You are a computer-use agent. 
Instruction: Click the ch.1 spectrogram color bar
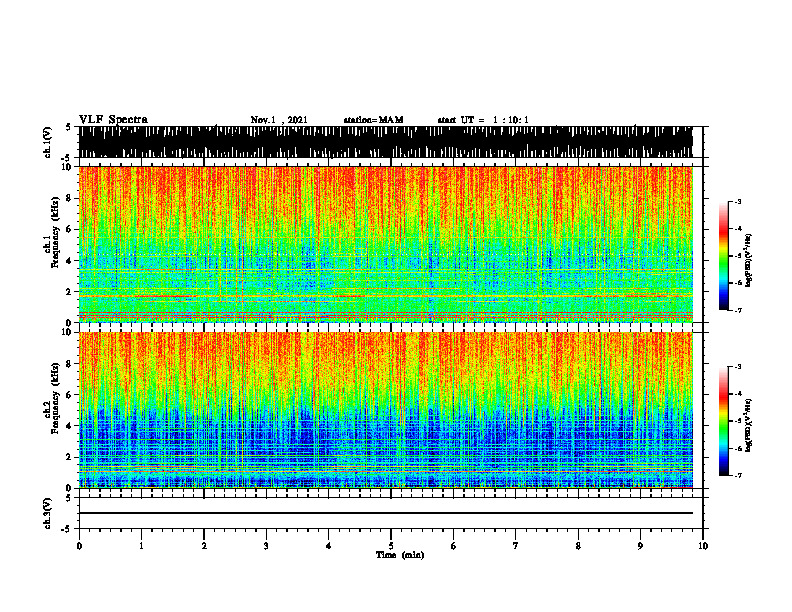point(723,256)
